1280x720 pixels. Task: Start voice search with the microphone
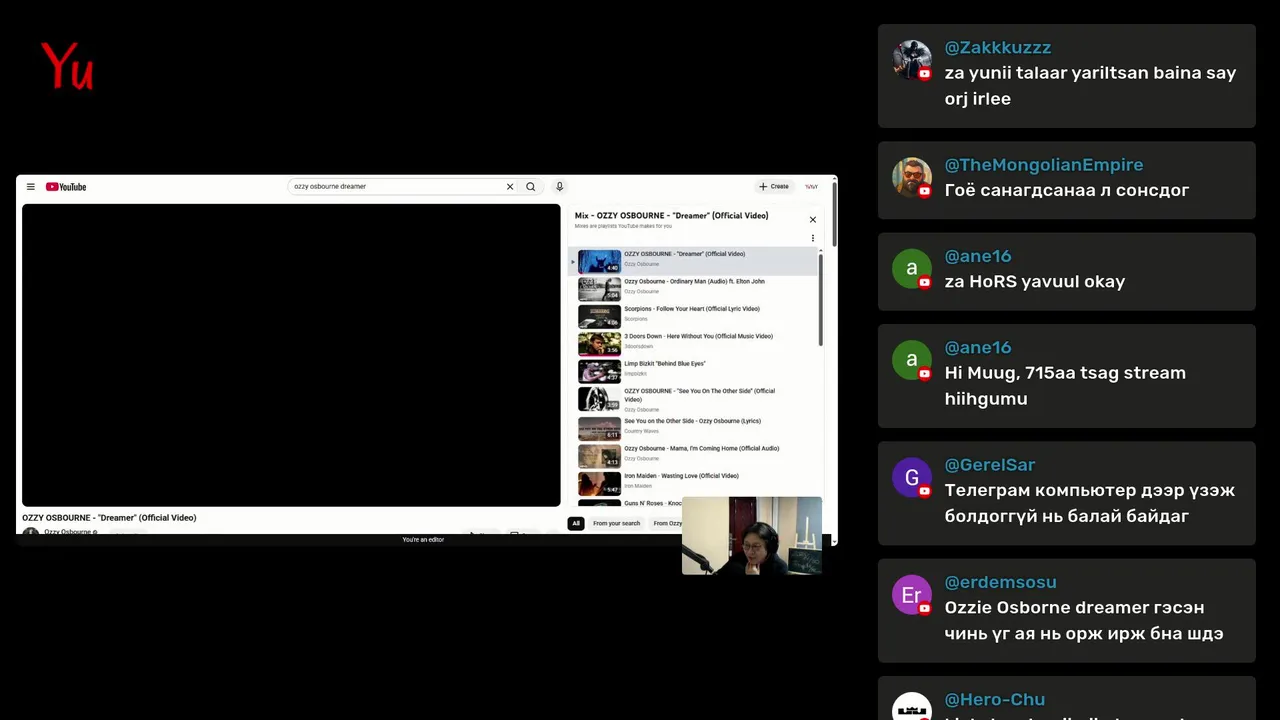560,187
